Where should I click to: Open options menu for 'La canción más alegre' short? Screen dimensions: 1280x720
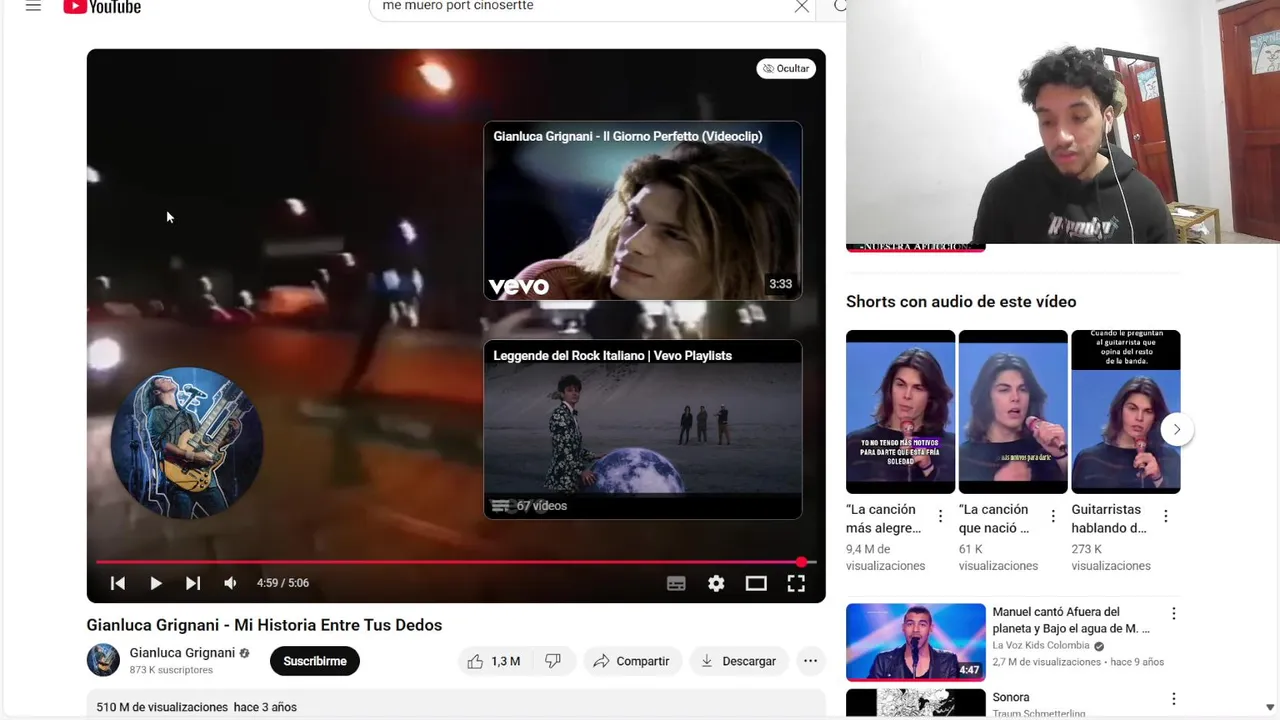pos(940,516)
